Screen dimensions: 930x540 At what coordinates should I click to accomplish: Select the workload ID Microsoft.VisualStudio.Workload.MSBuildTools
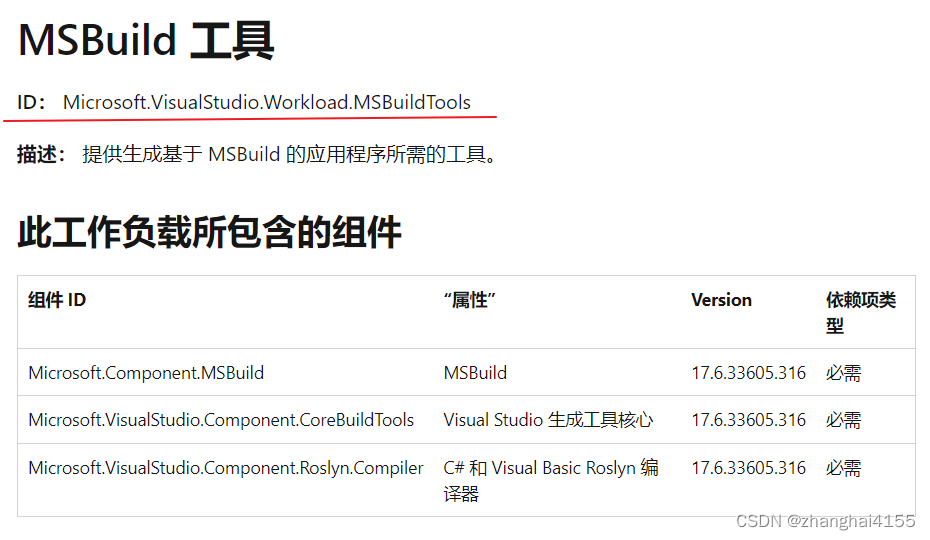(x=267, y=102)
